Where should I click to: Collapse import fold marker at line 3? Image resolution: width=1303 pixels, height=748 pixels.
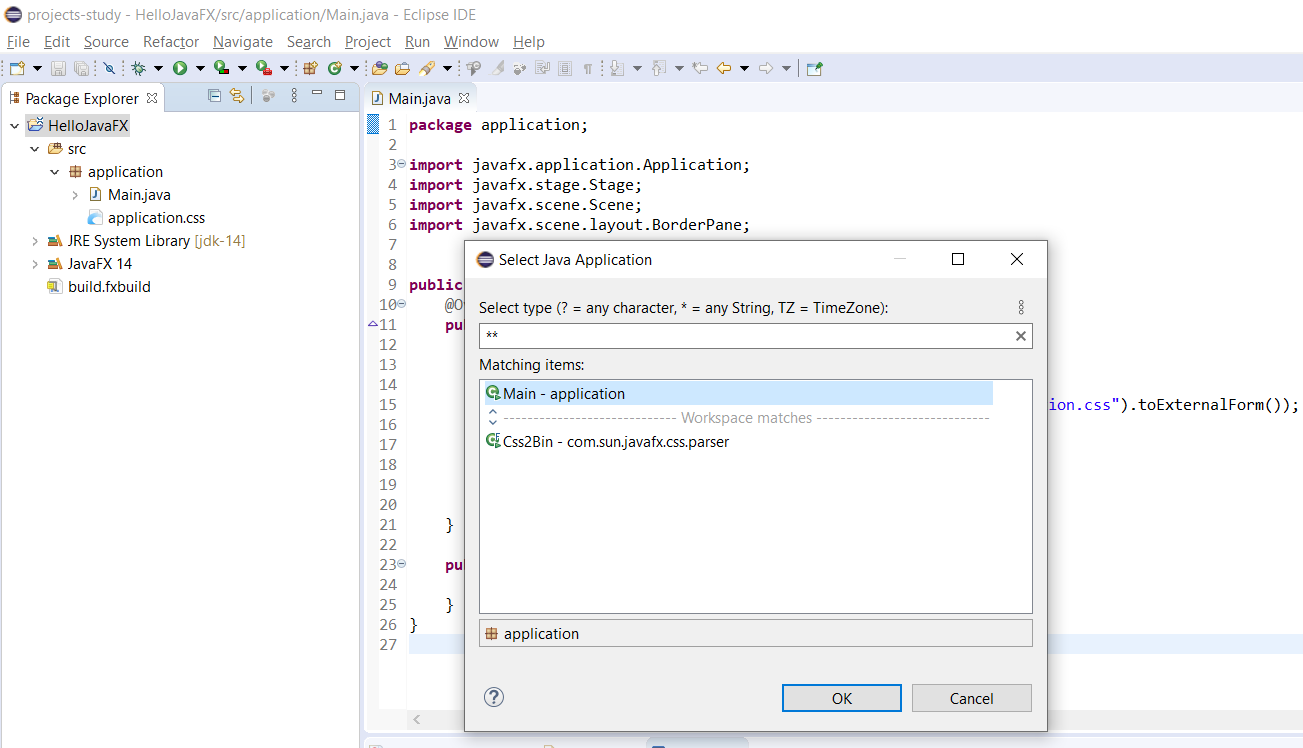coord(401,164)
